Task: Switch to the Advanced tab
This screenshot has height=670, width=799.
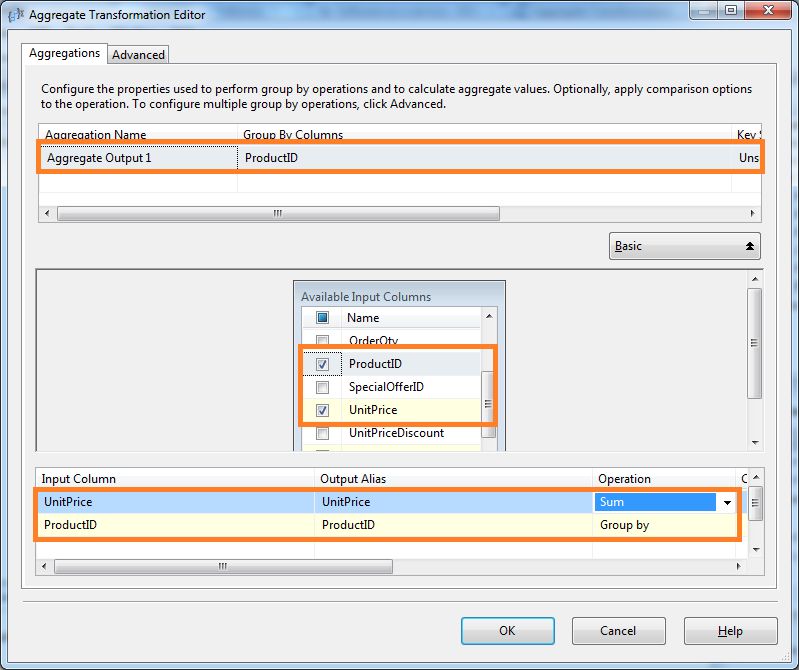Action: point(138,55)
